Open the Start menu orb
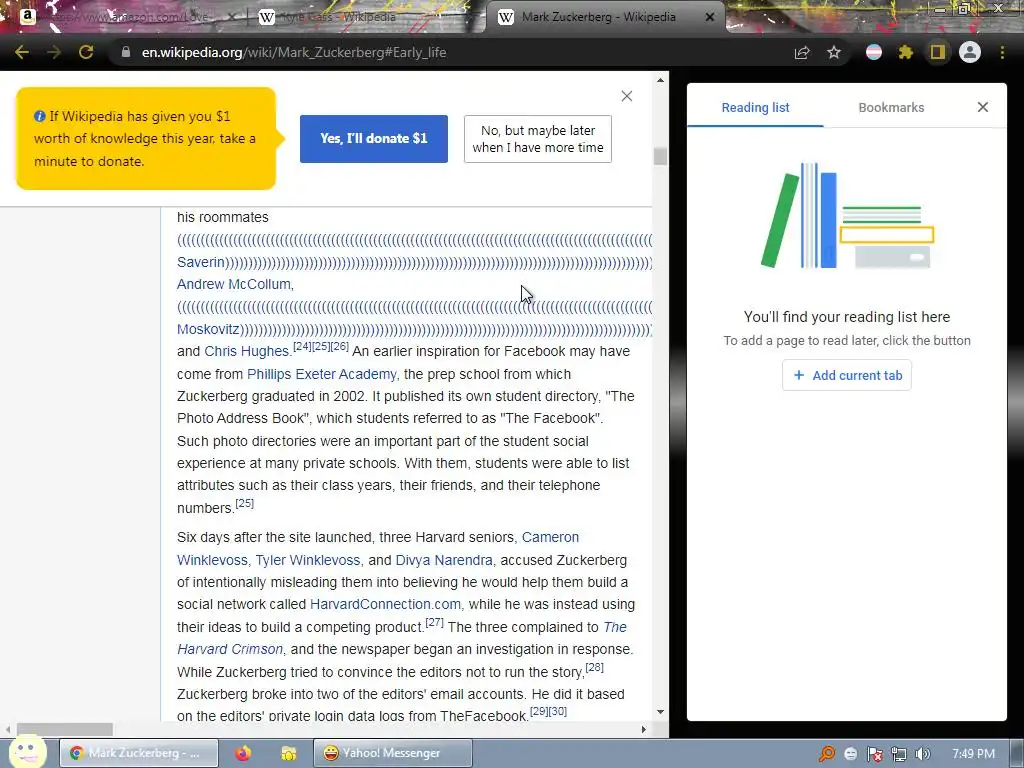The height and width of the screenshot is (768, 1024). click(x=27, y=752)
